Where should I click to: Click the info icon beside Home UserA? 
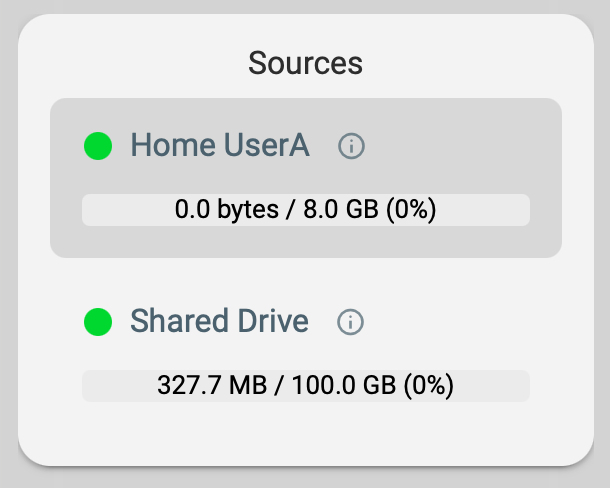tap(351, 147)
